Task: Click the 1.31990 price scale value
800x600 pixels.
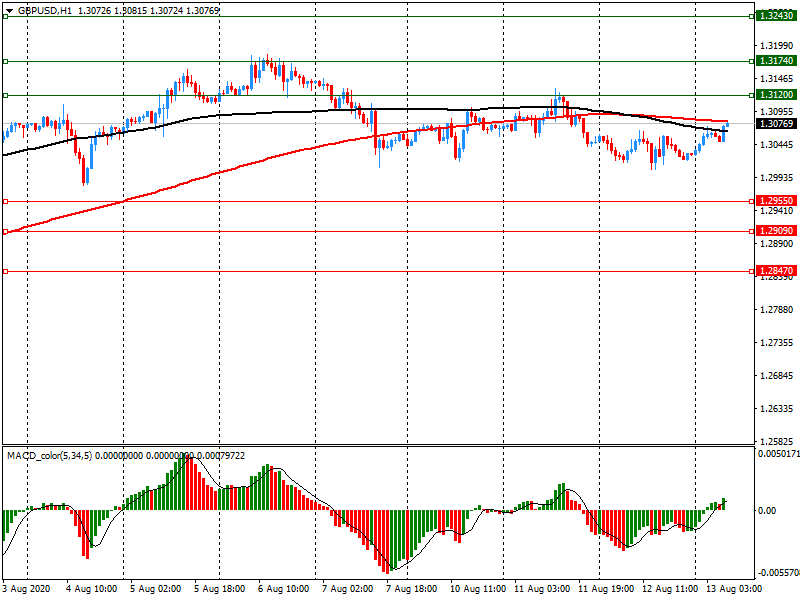Action: click(777, 46)
